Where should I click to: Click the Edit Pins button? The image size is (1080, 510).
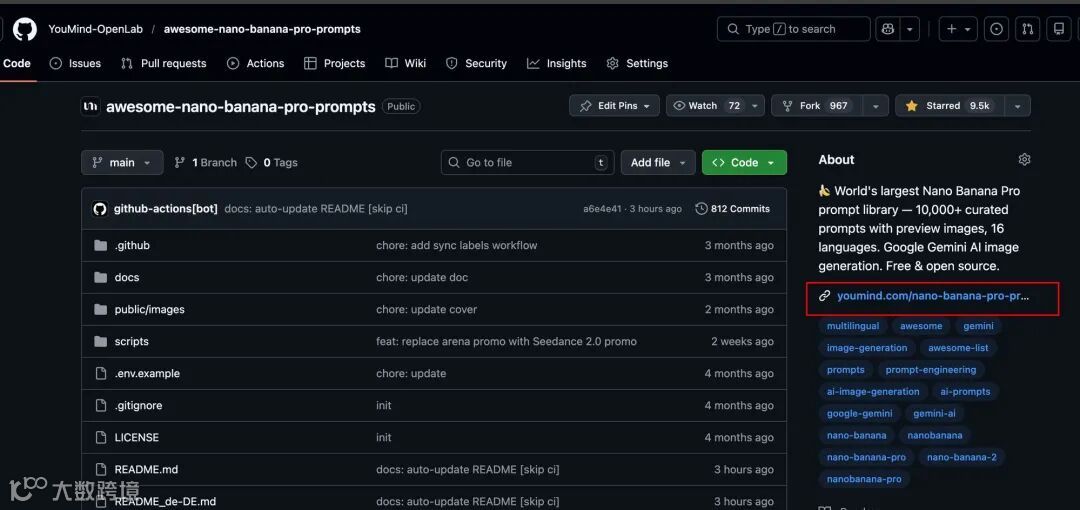click(x=614, y=105)
